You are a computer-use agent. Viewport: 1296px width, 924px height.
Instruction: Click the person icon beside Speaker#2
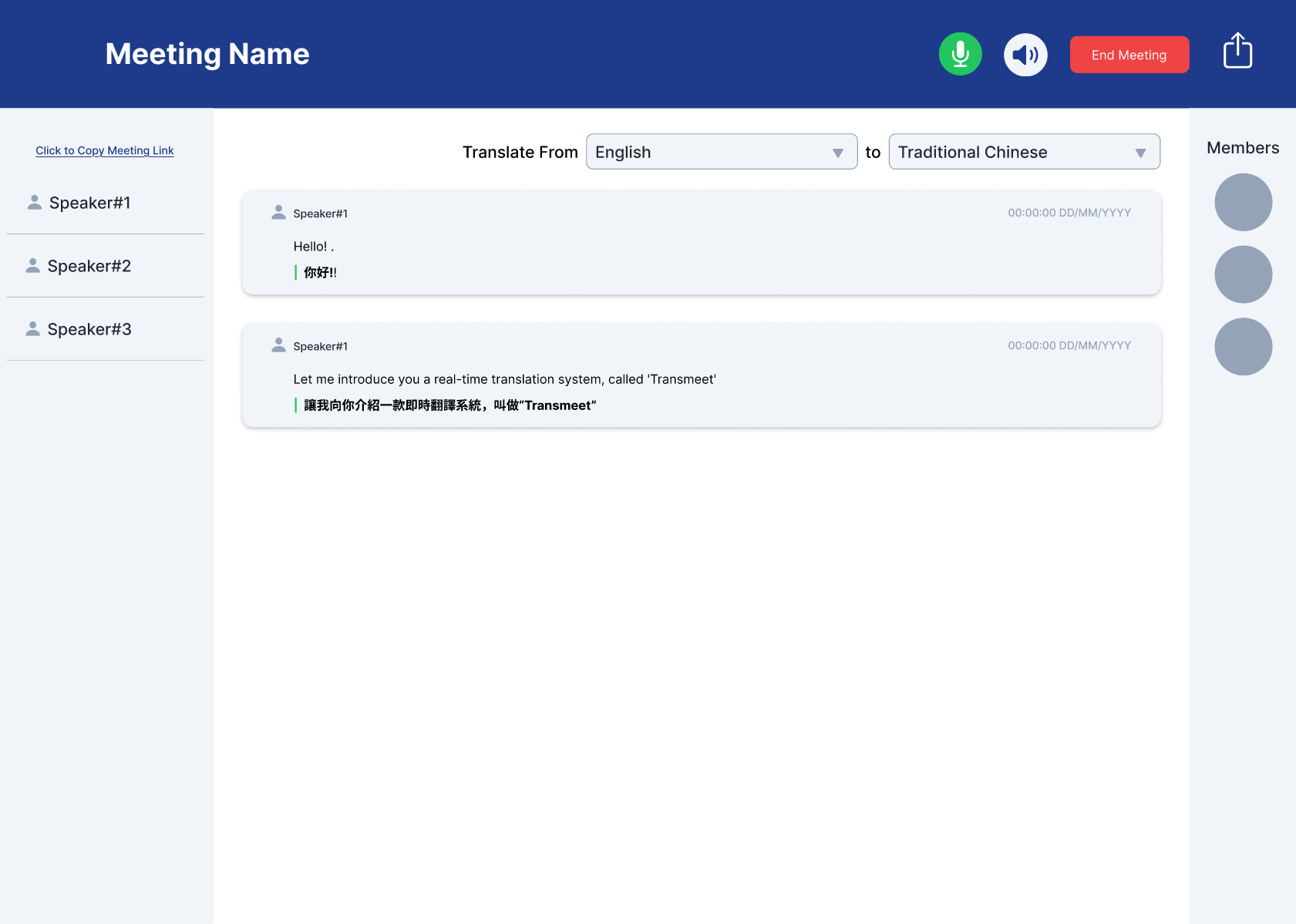click(33, 265)
